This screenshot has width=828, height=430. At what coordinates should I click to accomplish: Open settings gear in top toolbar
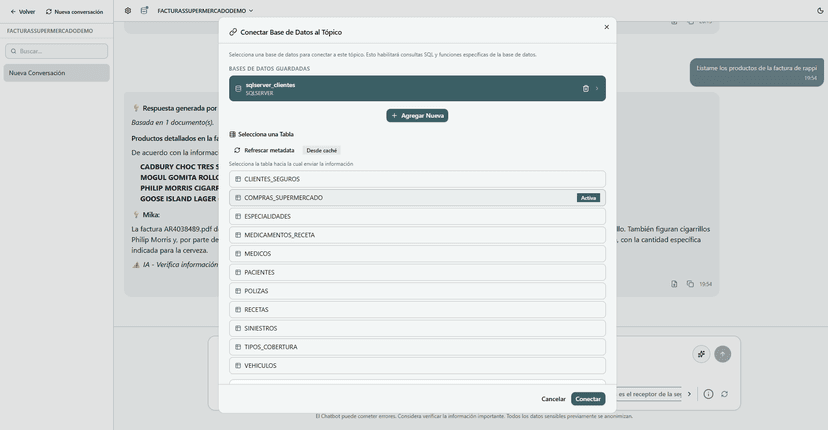pos(128,11)
